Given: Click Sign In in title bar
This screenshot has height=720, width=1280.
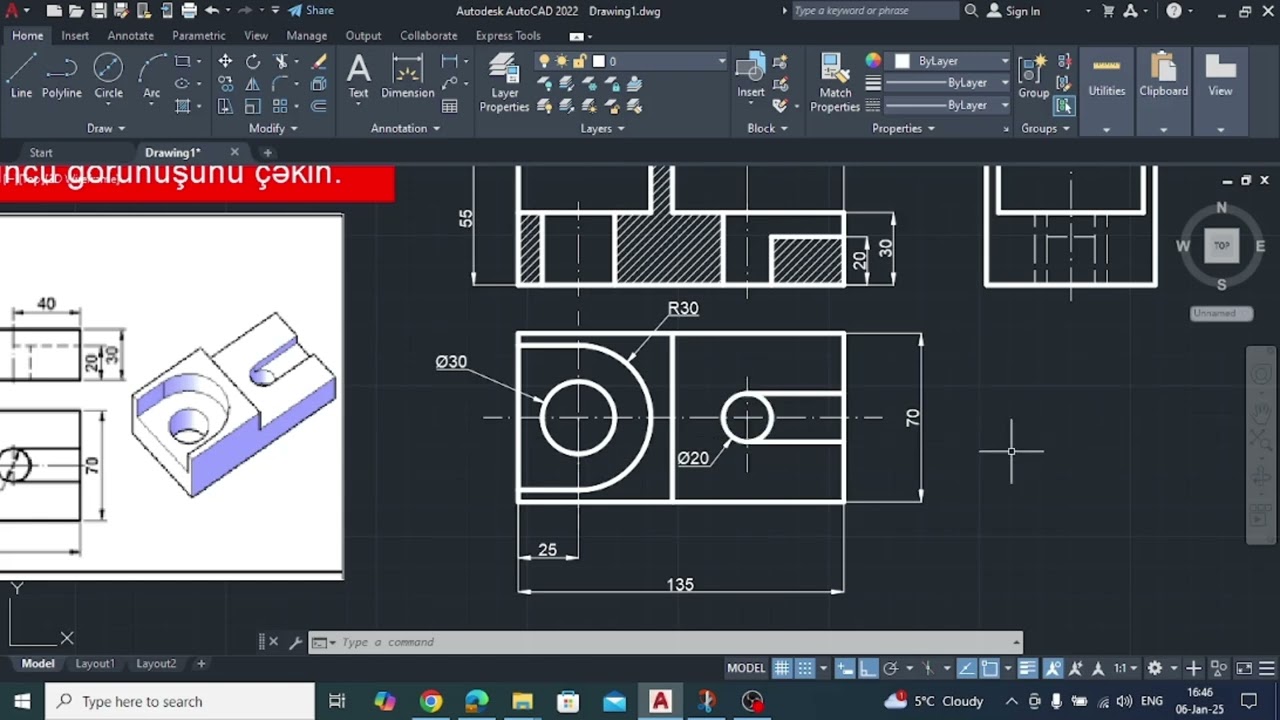Looking at the screenshot, I should click(1014, 11).
